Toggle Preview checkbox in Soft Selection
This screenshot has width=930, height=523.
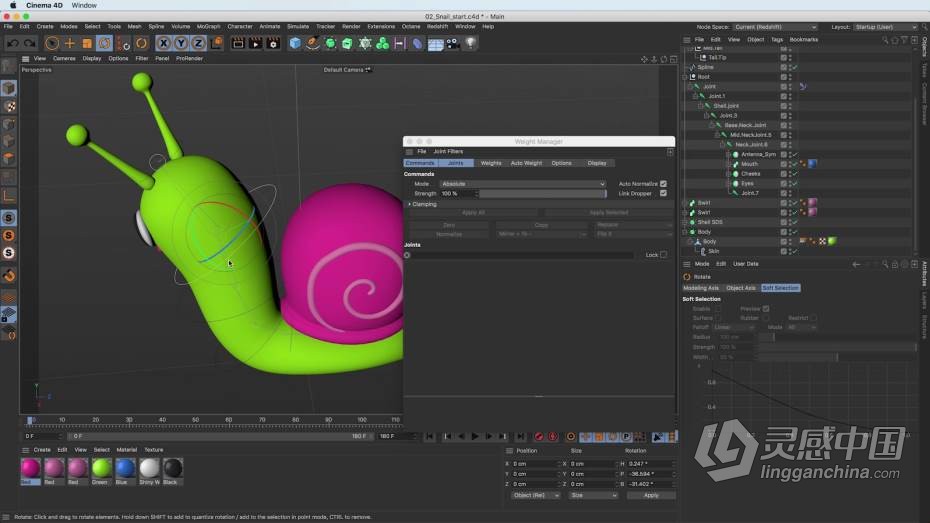coord(766,309)
